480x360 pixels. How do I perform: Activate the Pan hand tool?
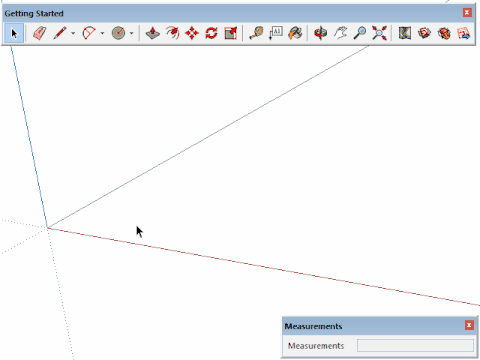tap(340, 33)
